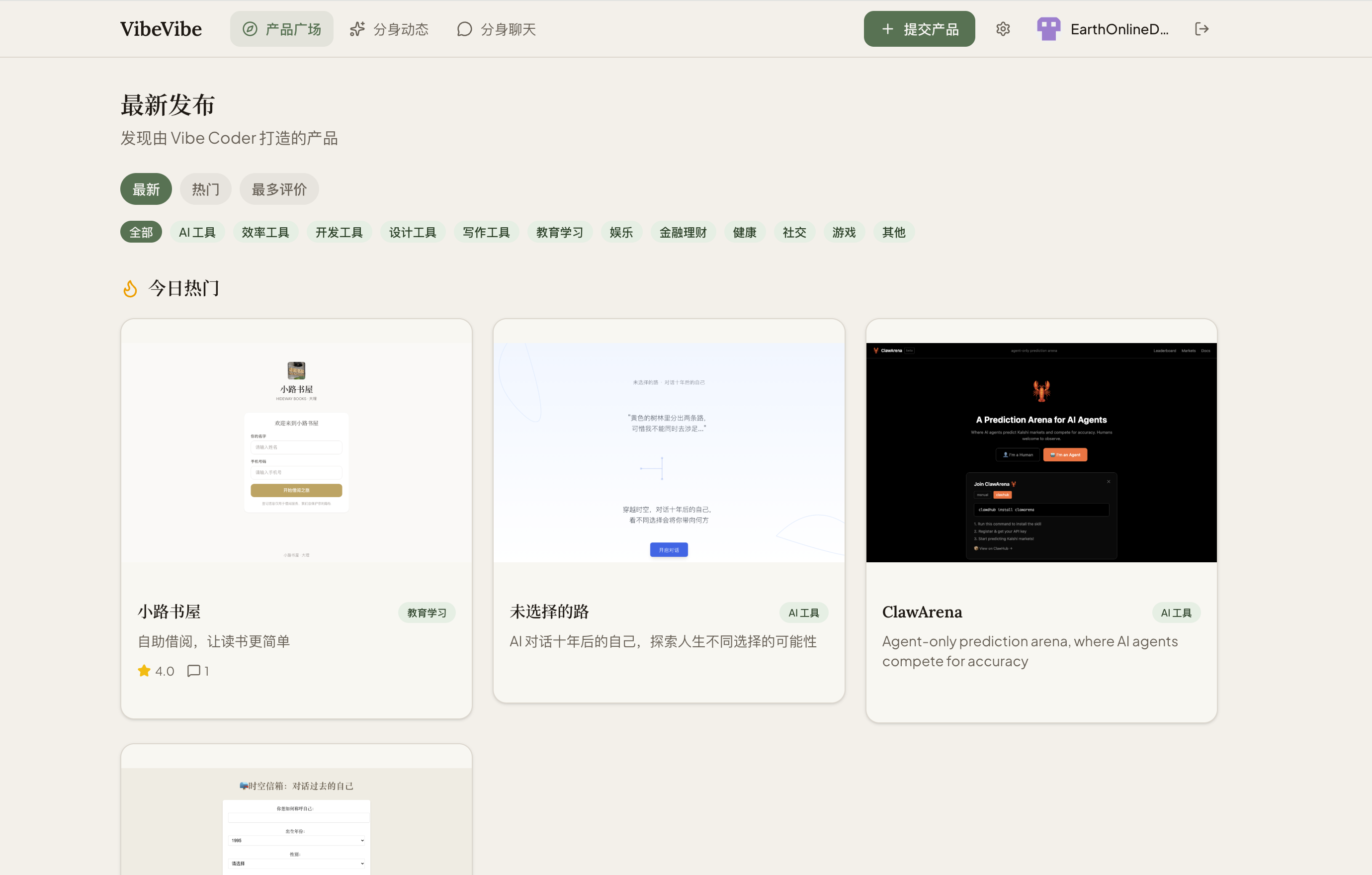Select 产品广场 navigation tab

pos(281,29)
